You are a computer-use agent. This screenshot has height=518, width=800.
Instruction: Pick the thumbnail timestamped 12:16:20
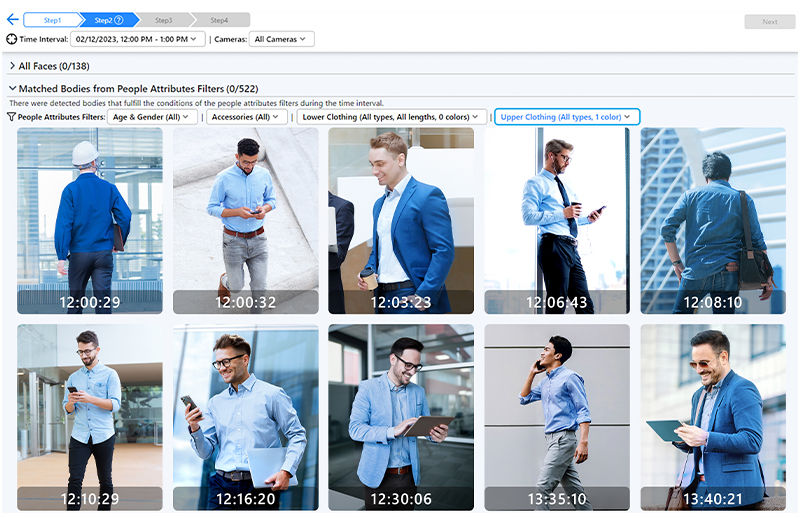pos(246,417)
